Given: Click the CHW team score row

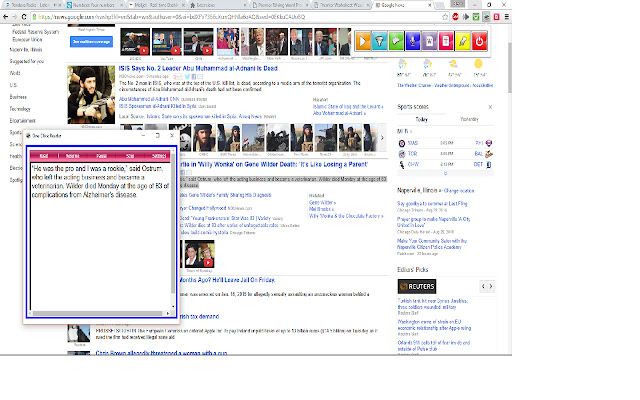Looking at the screenshot, I should (x=445, y=164).
